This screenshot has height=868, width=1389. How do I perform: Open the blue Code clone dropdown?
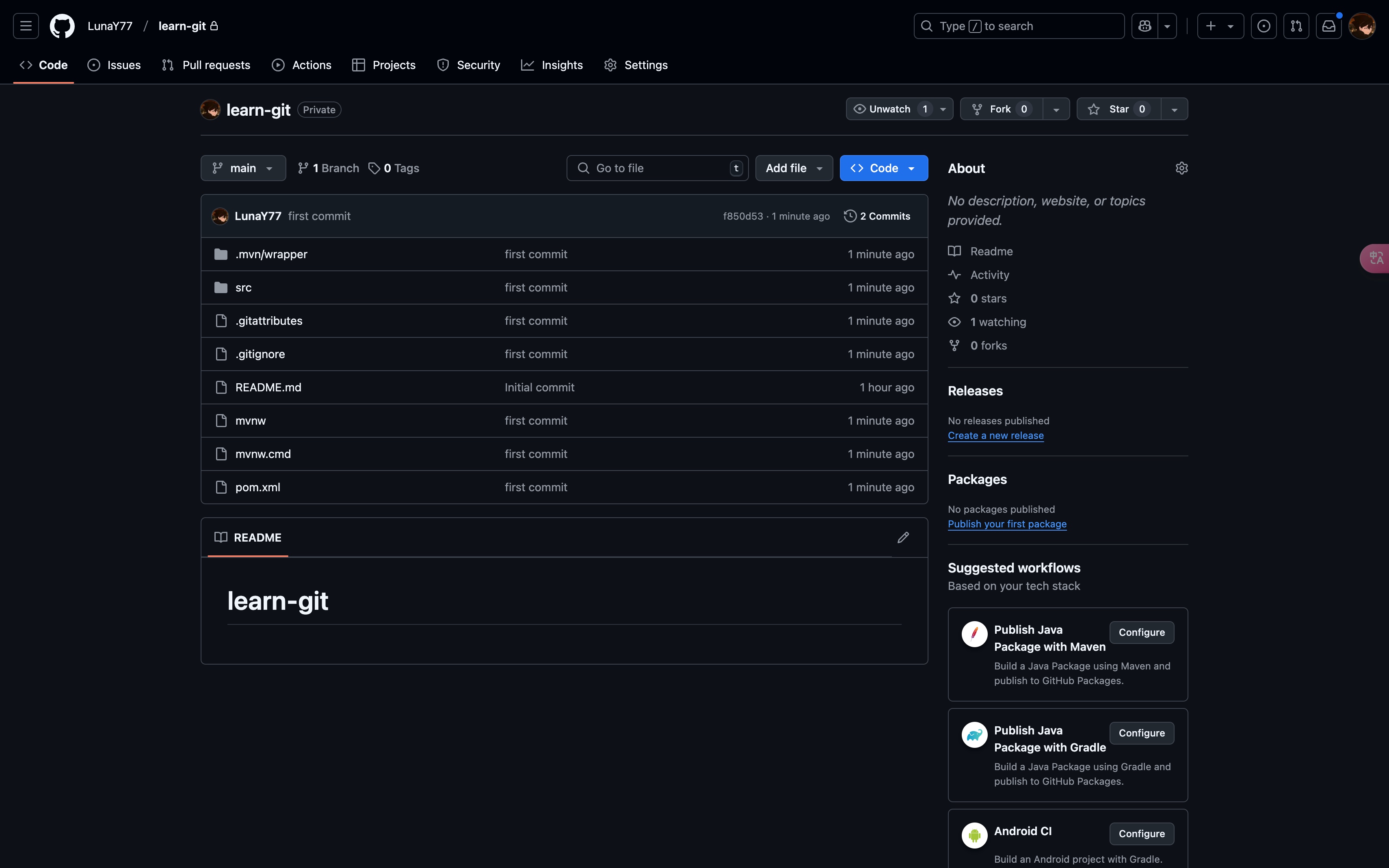884,168
